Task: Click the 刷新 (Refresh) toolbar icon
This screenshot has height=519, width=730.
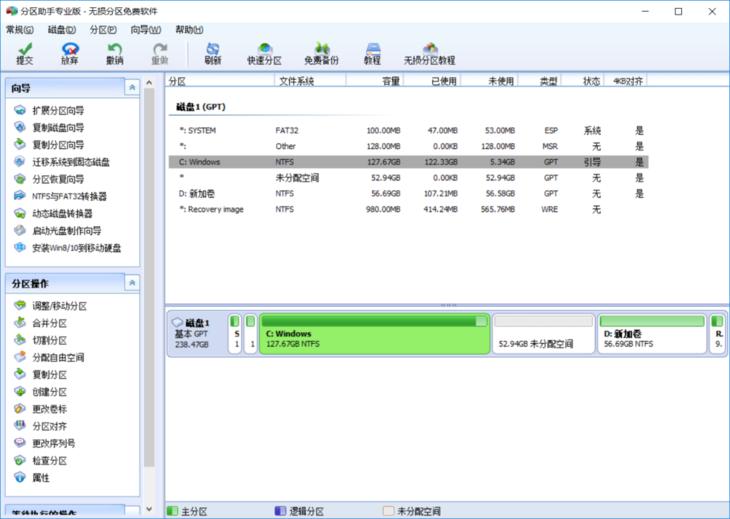Action: click(x=213, y=54)
